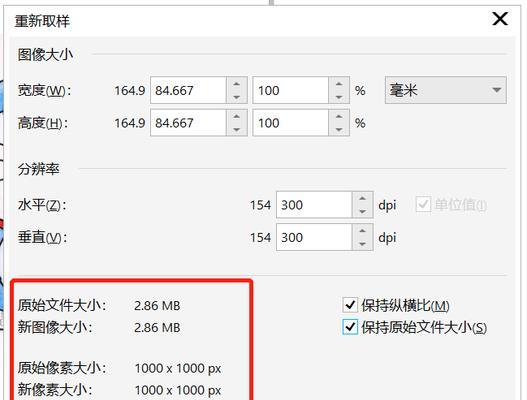The image size is (527, 400).
Task: Click the height percentage field
Action: (x=291, y=123)
